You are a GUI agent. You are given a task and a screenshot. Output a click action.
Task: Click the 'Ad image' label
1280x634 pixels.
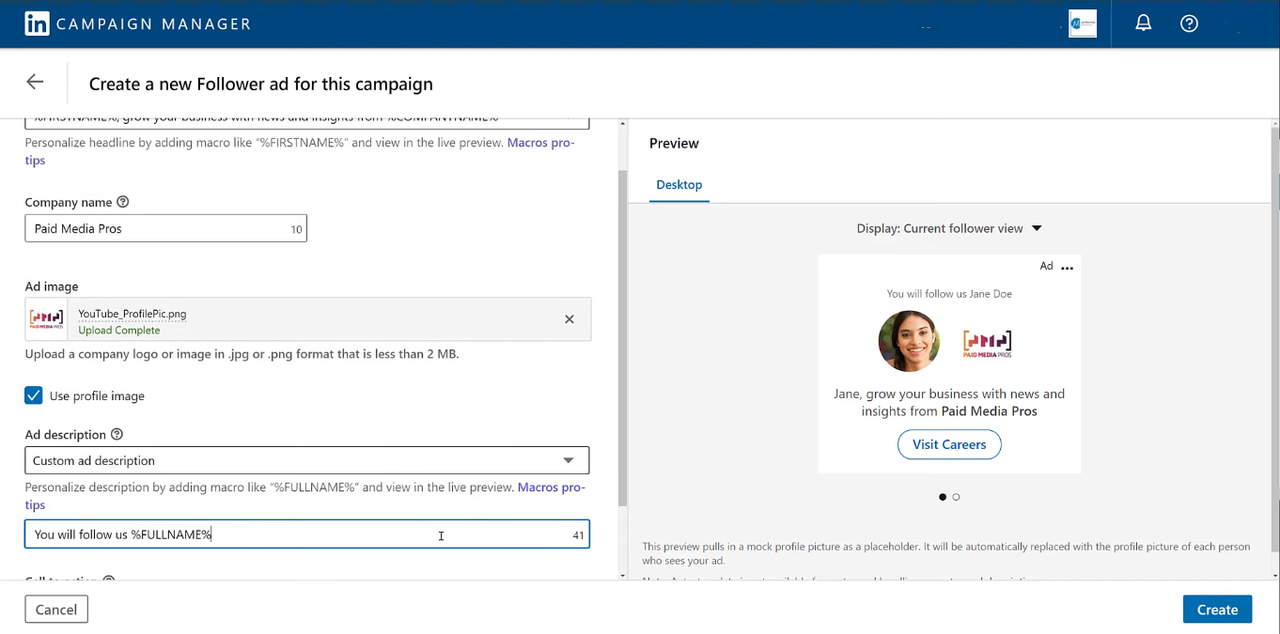tap(51, 286)
